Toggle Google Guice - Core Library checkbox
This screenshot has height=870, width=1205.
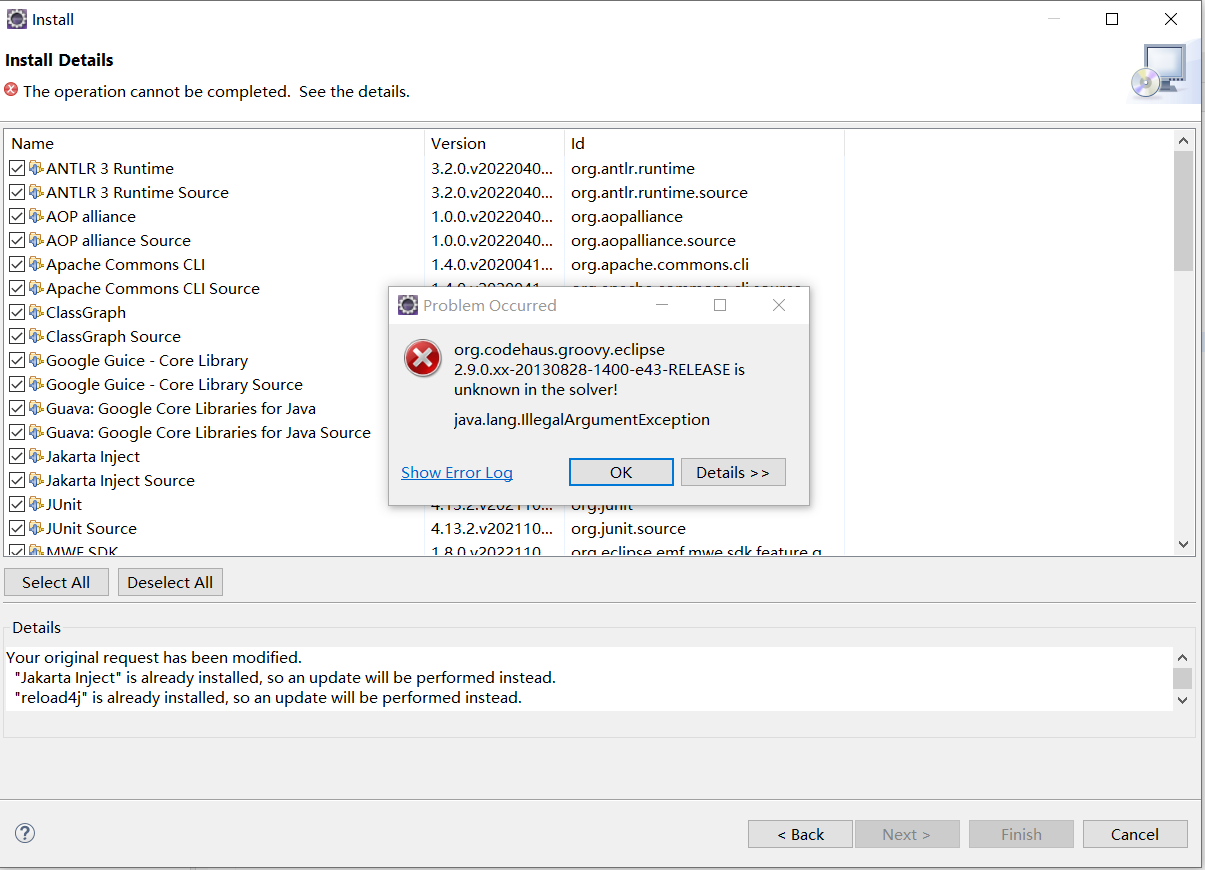coord(17,360)
